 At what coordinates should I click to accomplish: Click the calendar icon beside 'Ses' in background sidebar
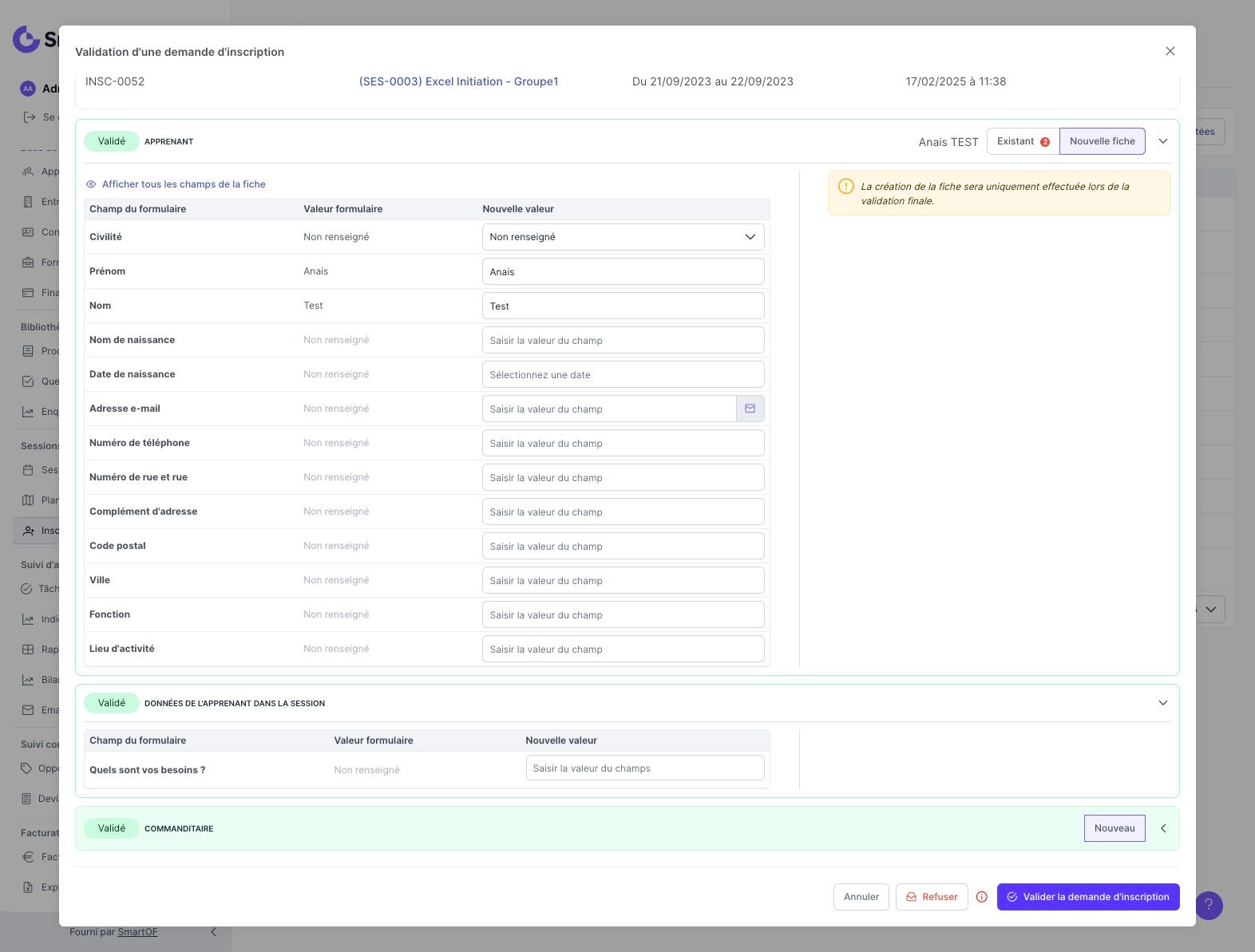28,470
